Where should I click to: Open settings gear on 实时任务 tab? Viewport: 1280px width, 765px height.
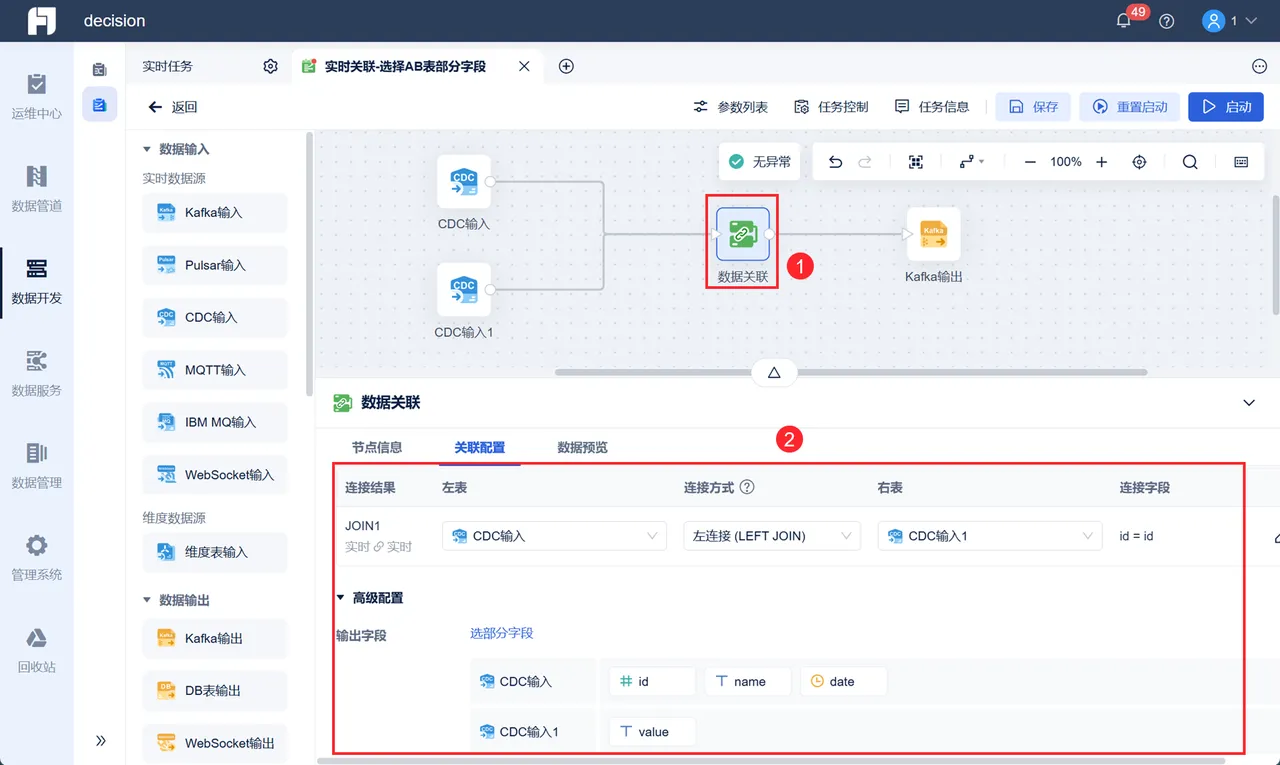(270, 66)
